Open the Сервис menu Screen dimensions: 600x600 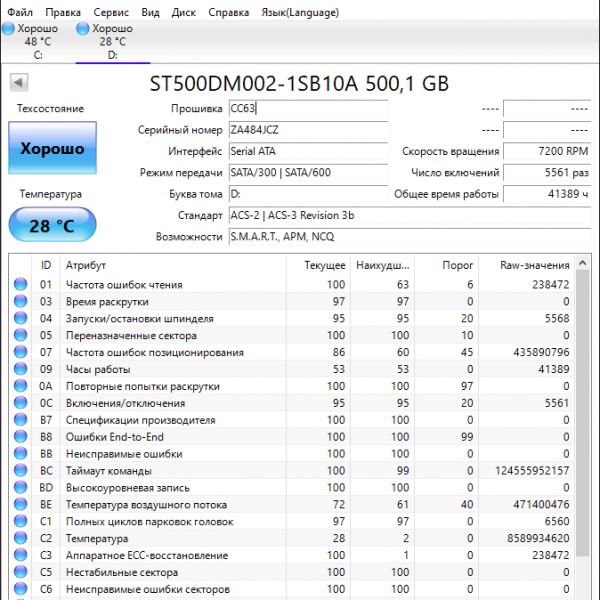(110, 13)
